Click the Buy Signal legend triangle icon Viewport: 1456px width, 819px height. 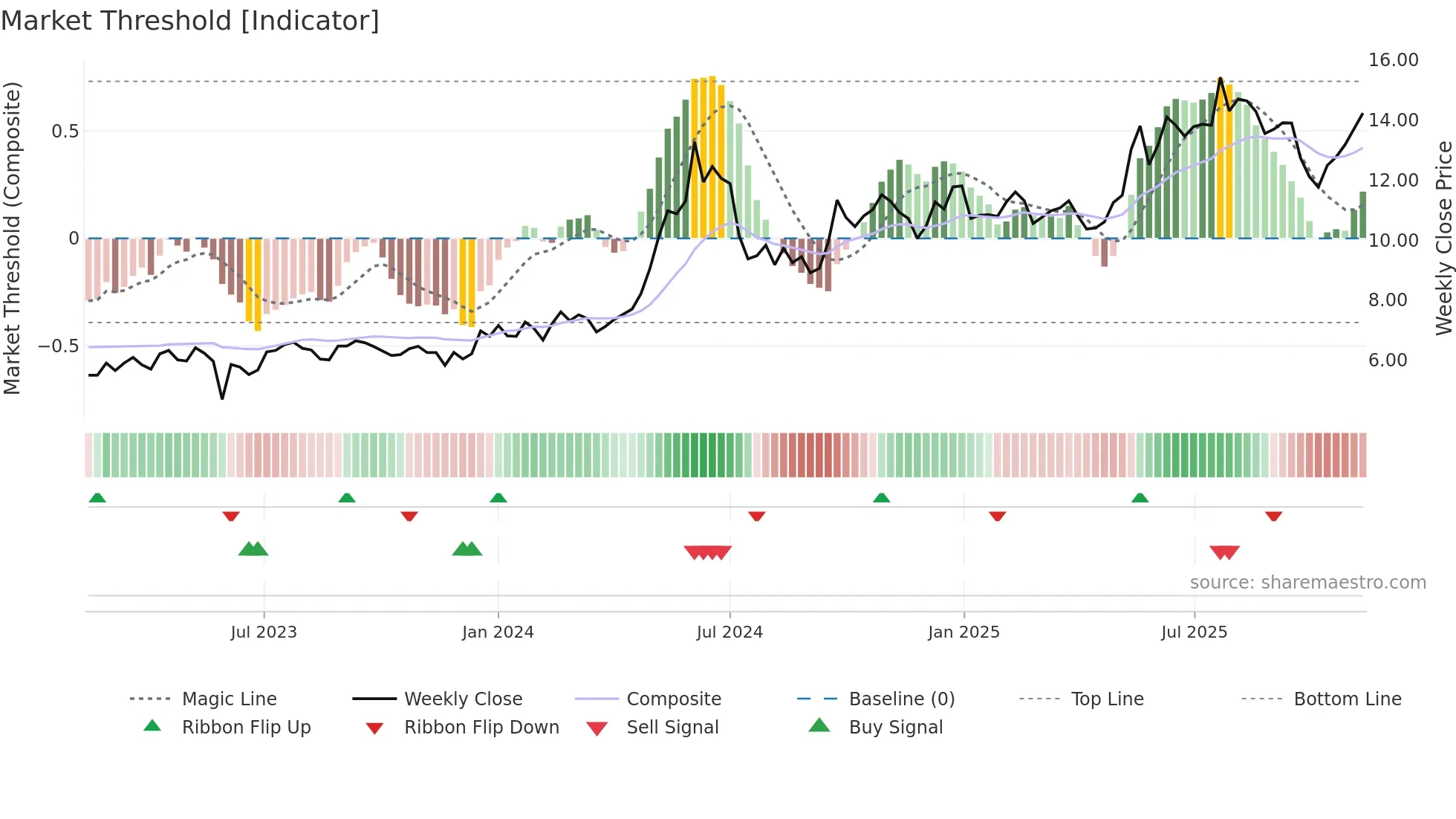[819, 725]
